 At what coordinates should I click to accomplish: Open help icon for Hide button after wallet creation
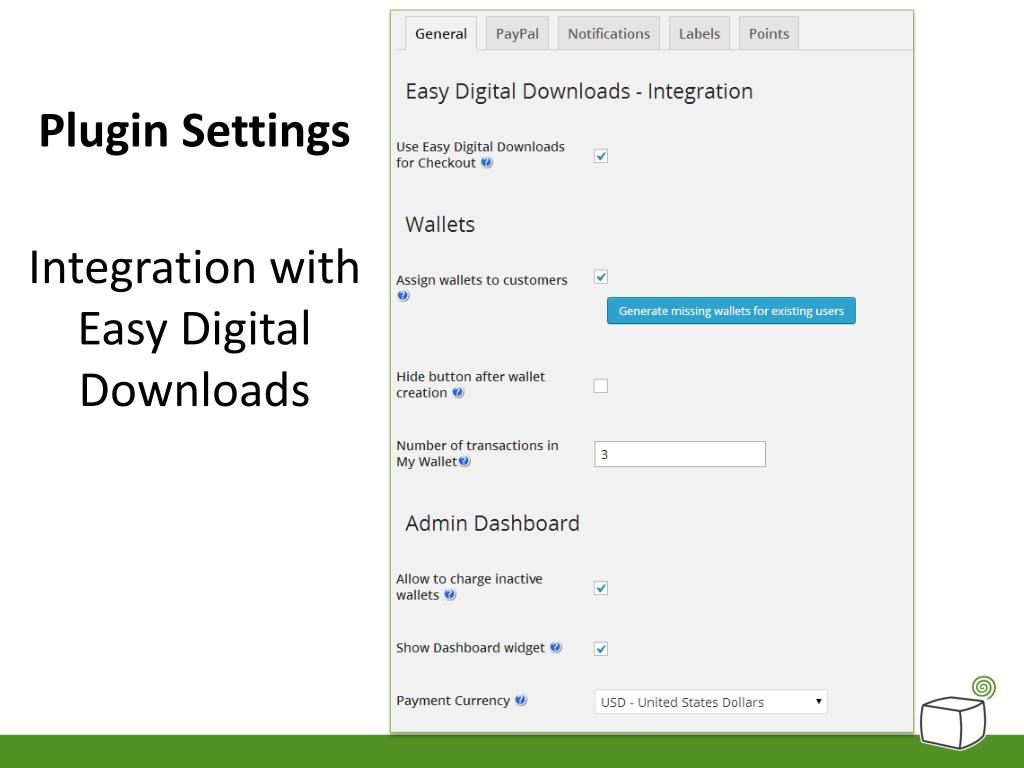[x=458, y=392]
